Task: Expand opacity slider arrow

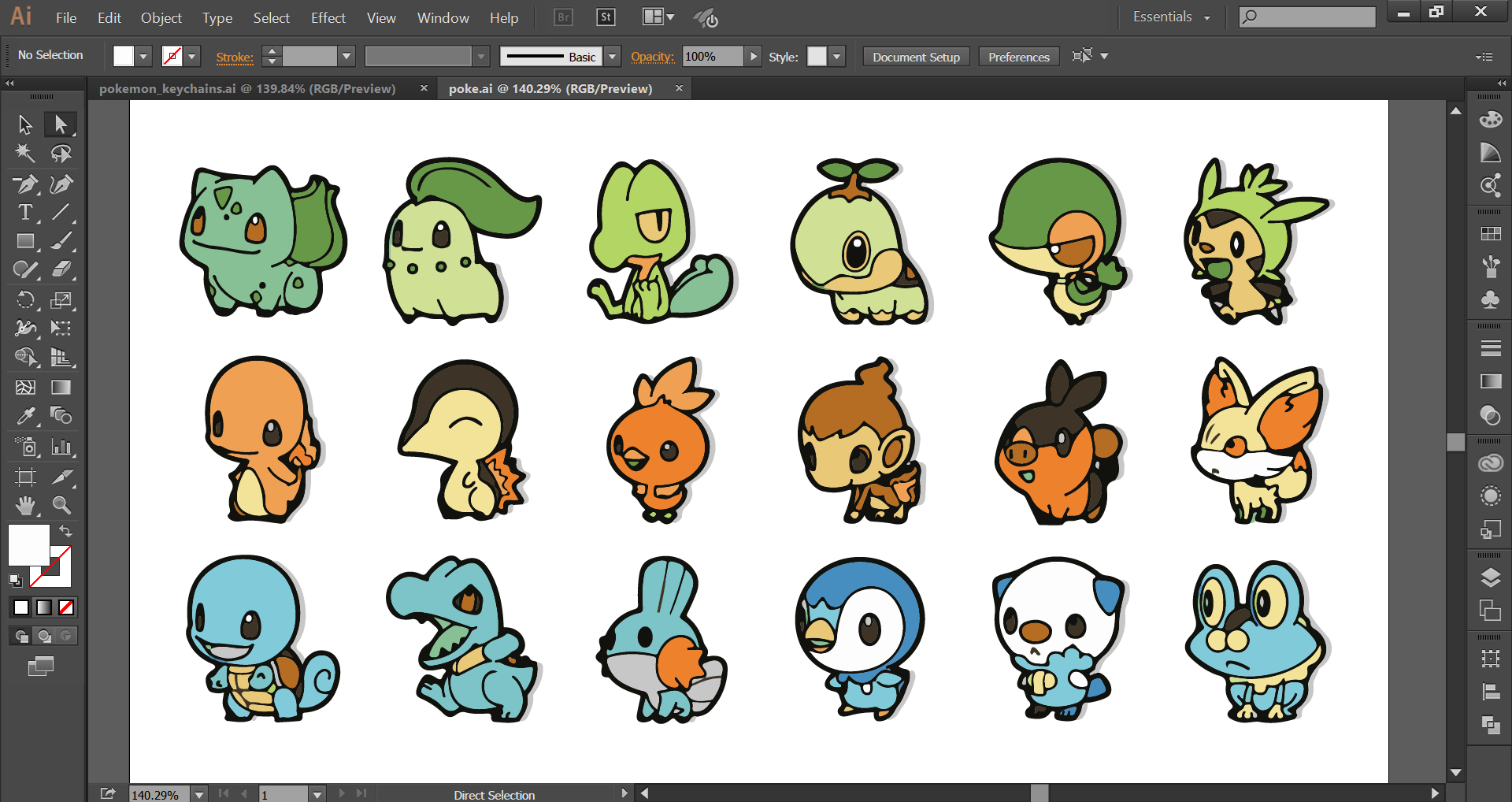Action: (754, 57)
